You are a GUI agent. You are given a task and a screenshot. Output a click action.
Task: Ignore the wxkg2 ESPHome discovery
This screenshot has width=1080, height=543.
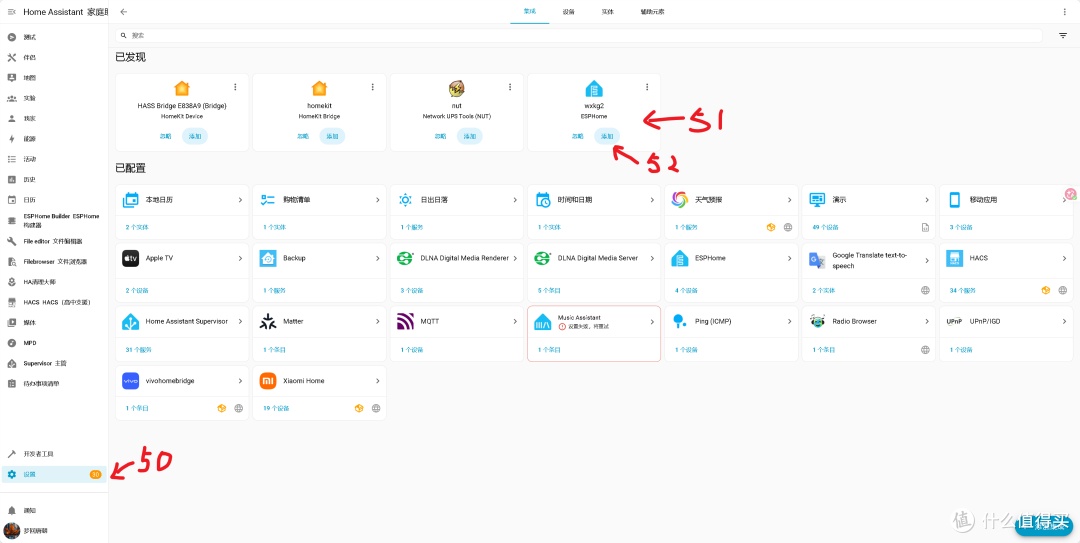(577, 136)
